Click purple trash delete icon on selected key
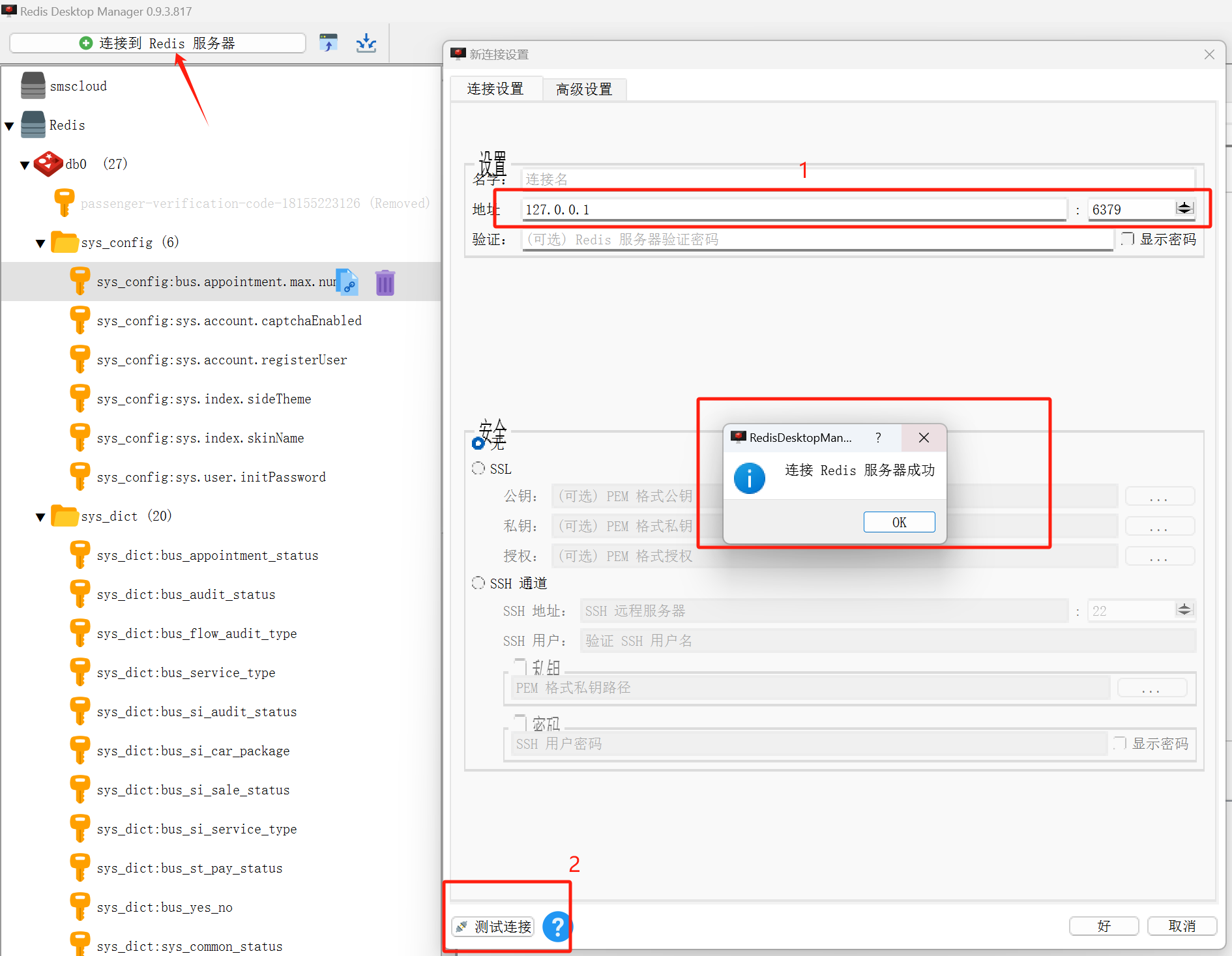Image resolution: width=1232 pixels, height=956 pixels. pos(385,282)
